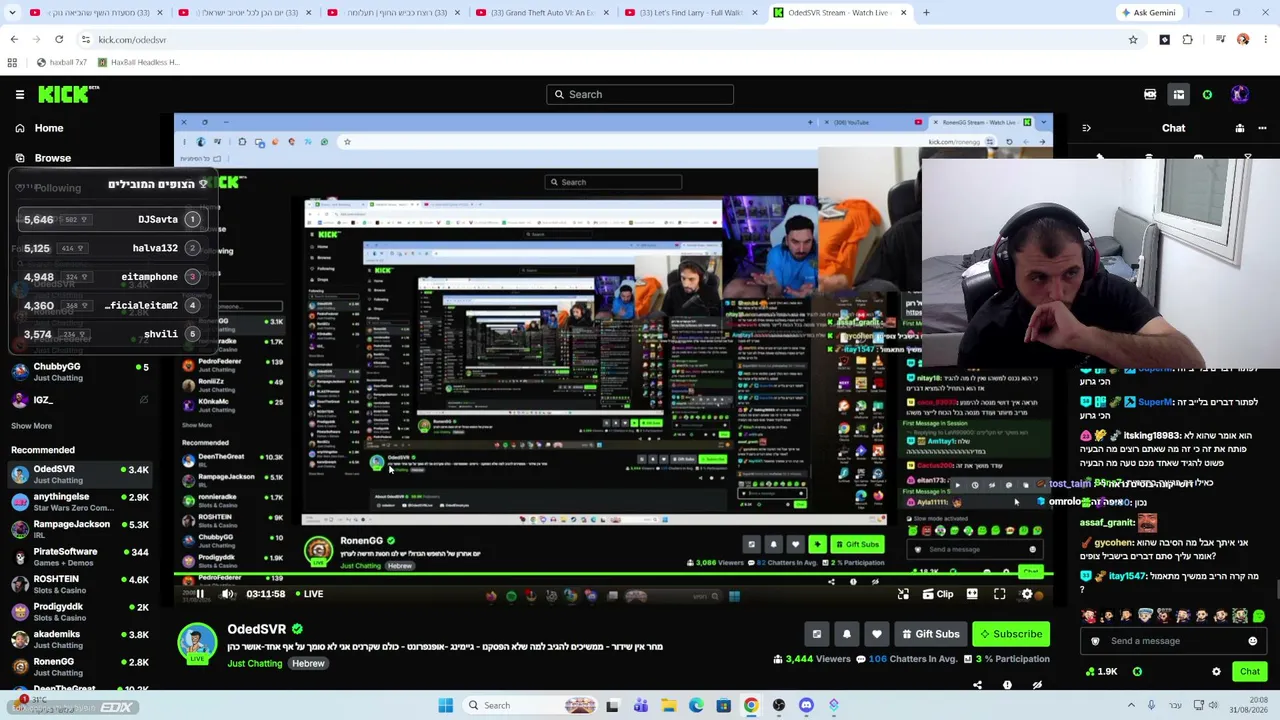Open the Just Chatting category link
Image resolution: width=1280 pixels, height=720 pixels.
pos(255,664)
